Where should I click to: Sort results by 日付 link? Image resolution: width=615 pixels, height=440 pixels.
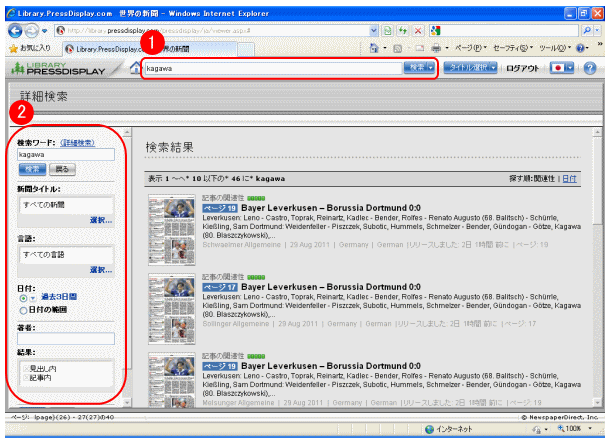pos(570,179)
